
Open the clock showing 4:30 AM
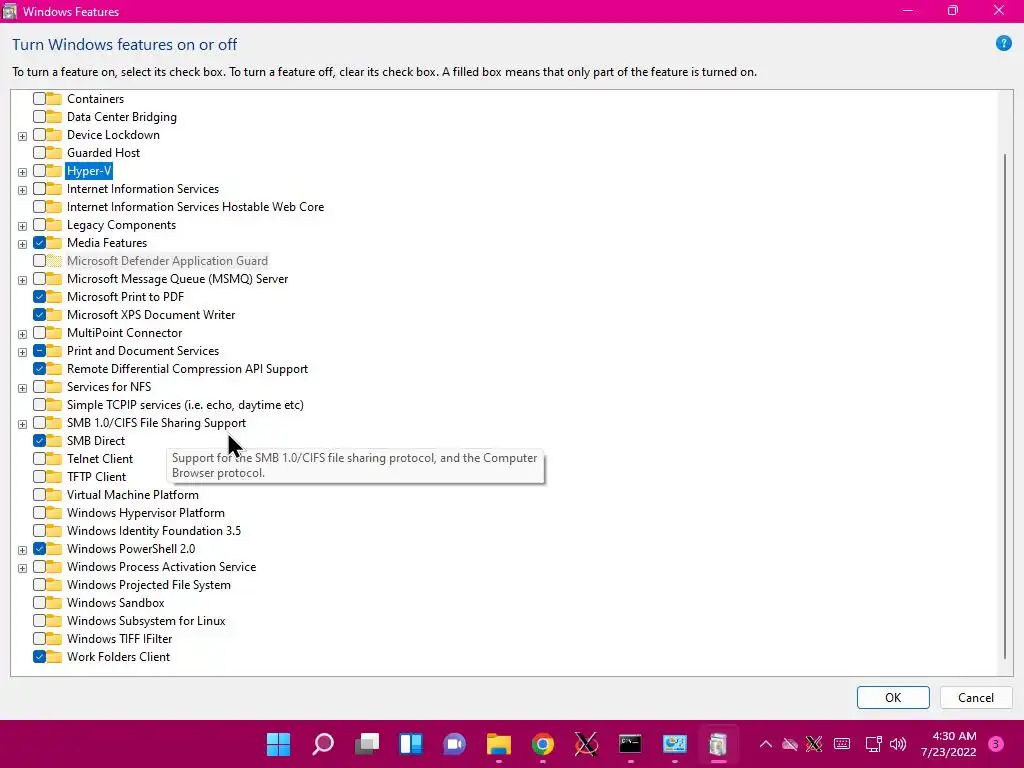click(949, 744)
